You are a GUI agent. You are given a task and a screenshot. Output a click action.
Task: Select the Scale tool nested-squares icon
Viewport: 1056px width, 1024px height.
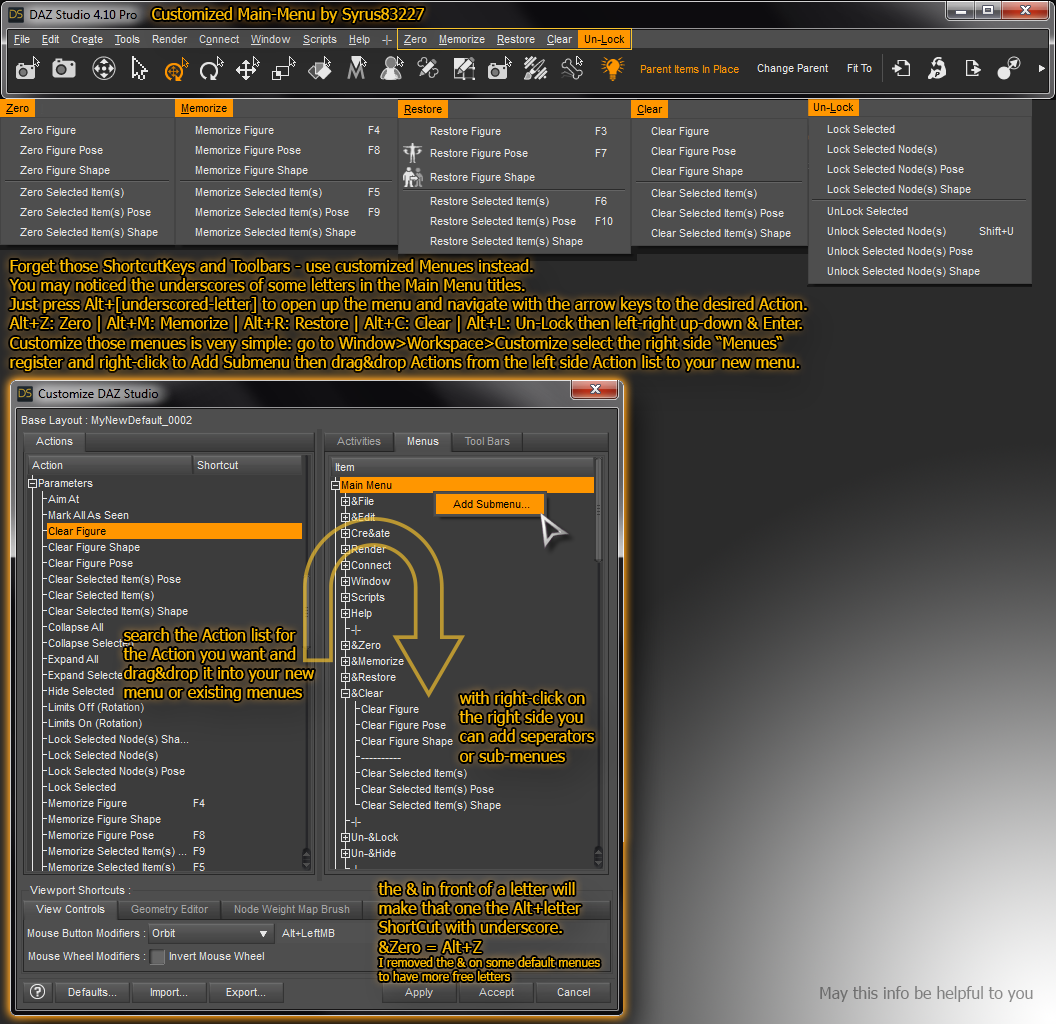click(x=284, y=69)
